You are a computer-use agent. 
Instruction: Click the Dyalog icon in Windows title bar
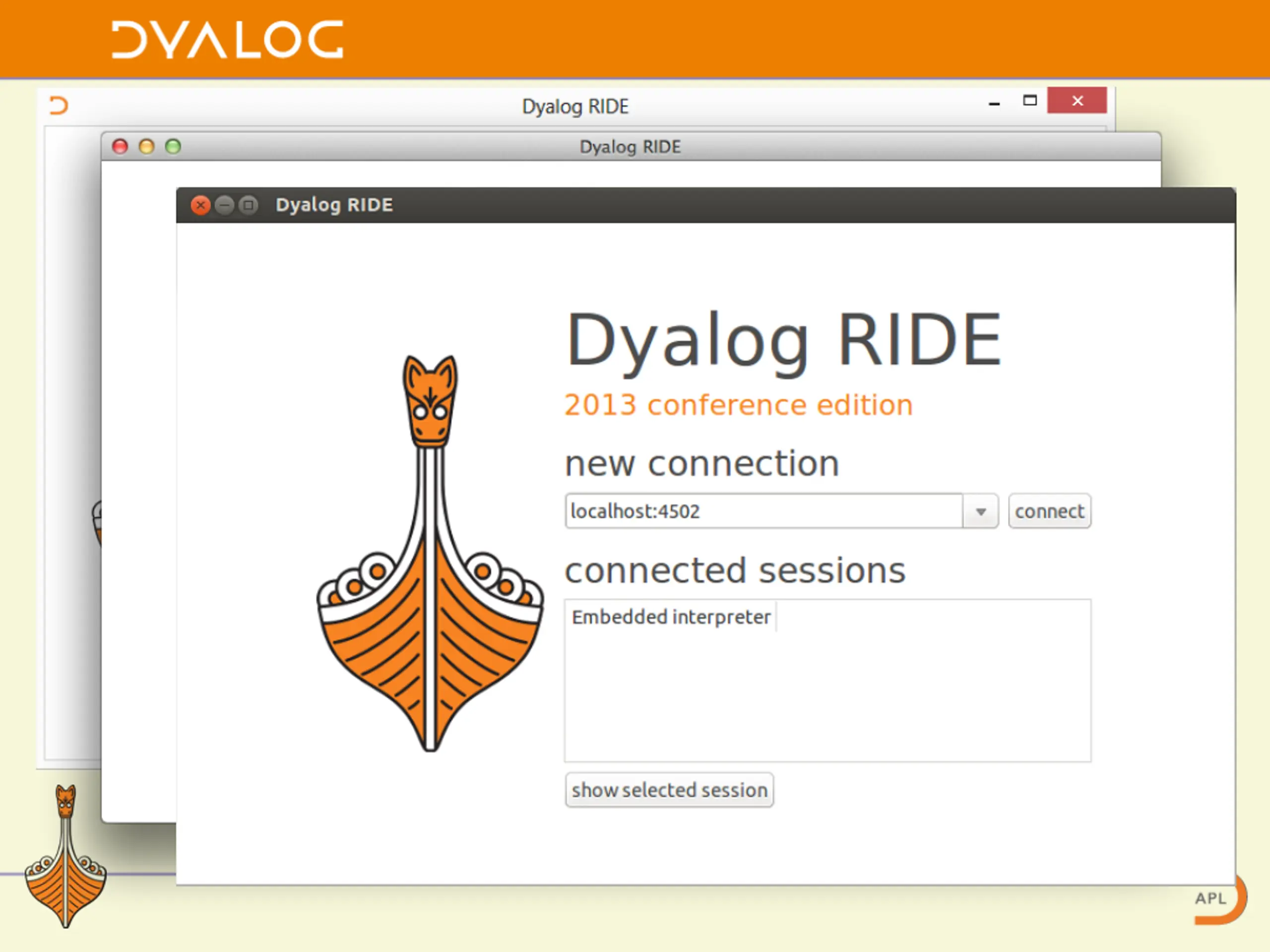[x=59, y=105]
